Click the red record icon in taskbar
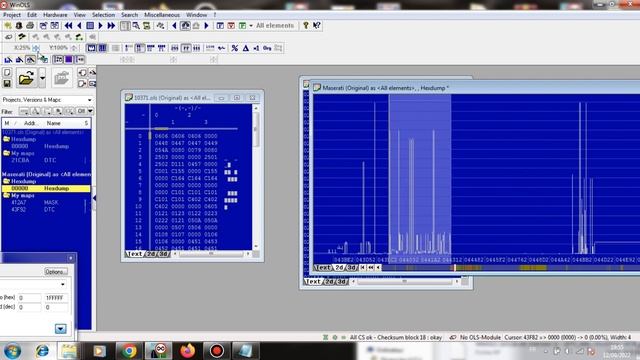The width and height of the screenshot is (640, 360). point(217,351)
